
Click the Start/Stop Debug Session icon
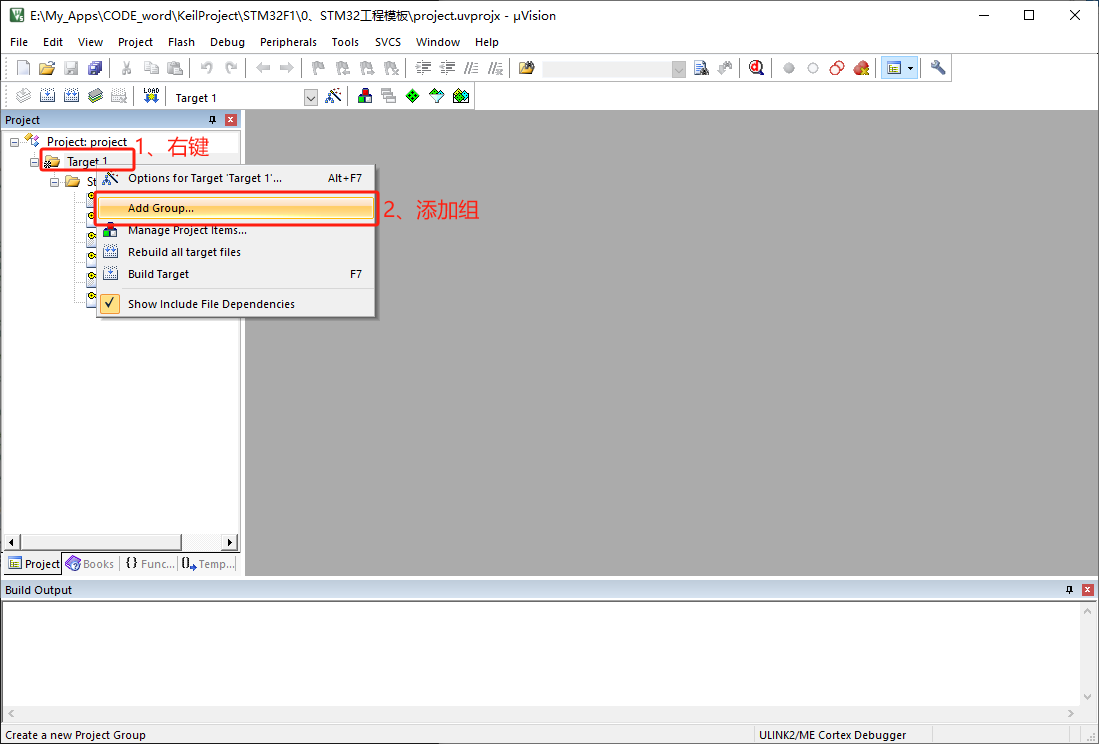point(756,68)
